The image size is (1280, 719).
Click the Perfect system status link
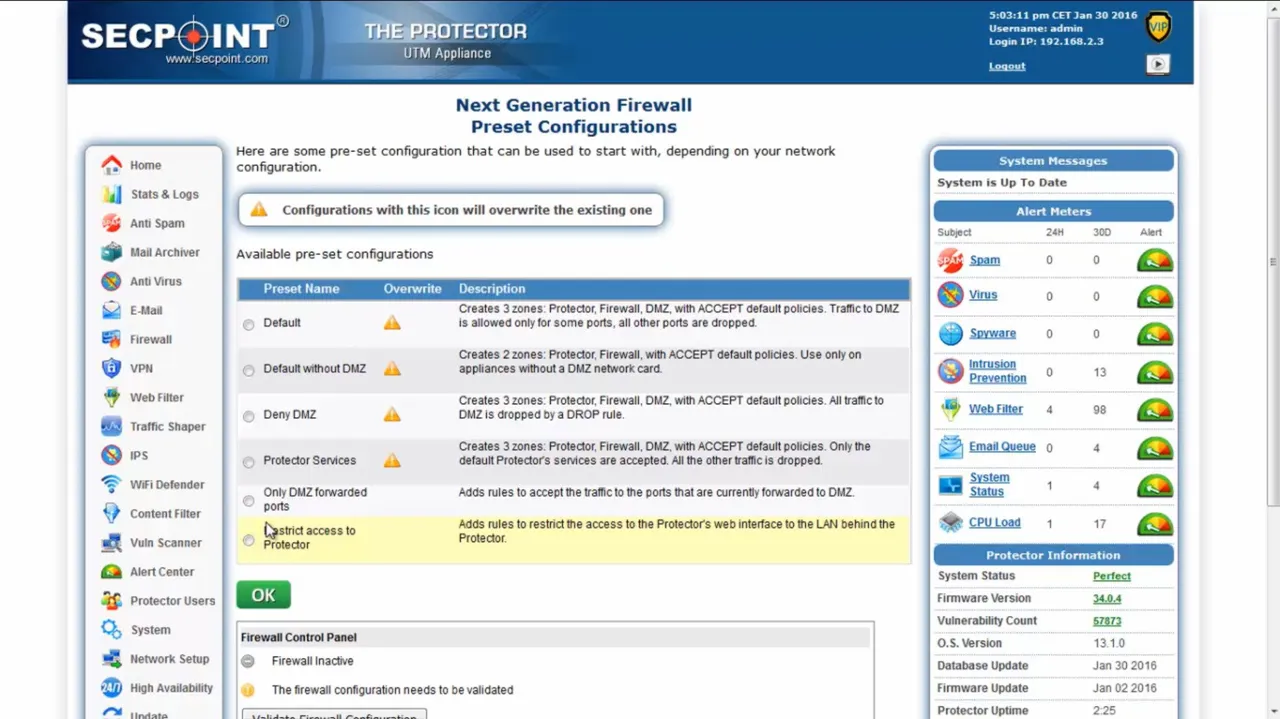[1112, 576]
